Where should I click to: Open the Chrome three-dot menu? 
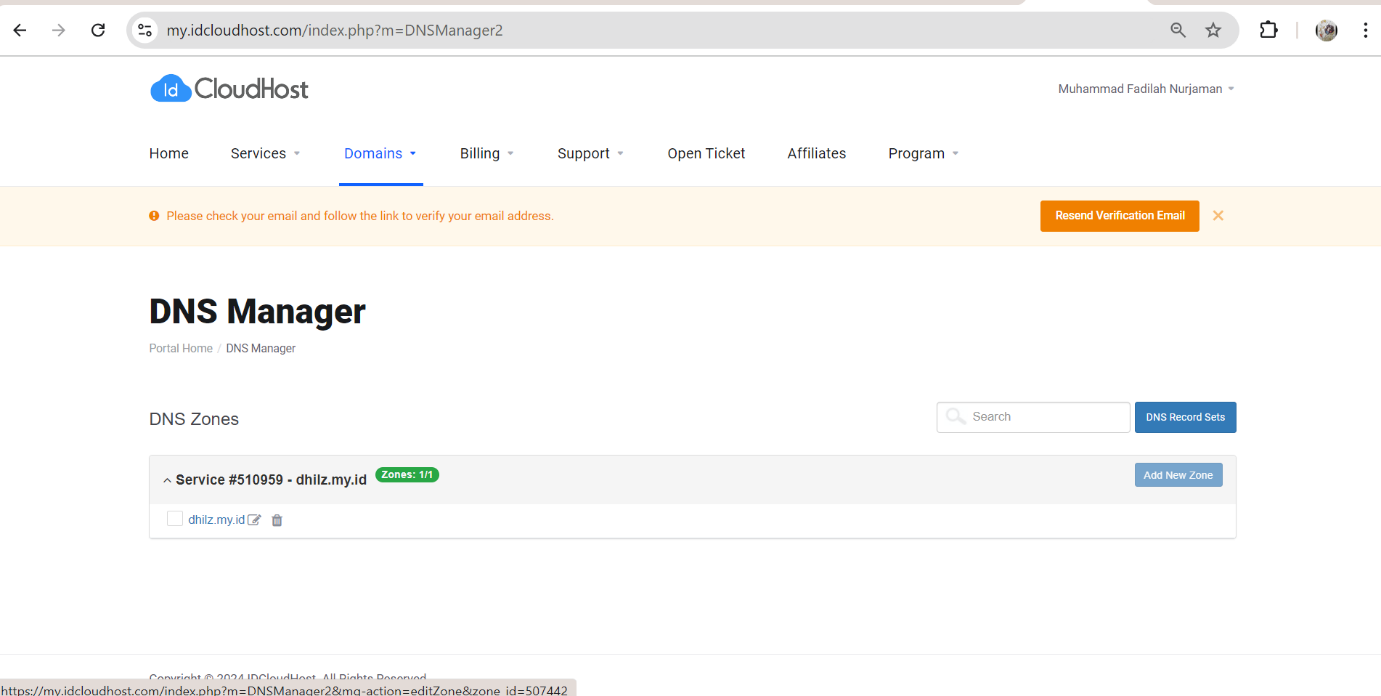(1365, 30)
